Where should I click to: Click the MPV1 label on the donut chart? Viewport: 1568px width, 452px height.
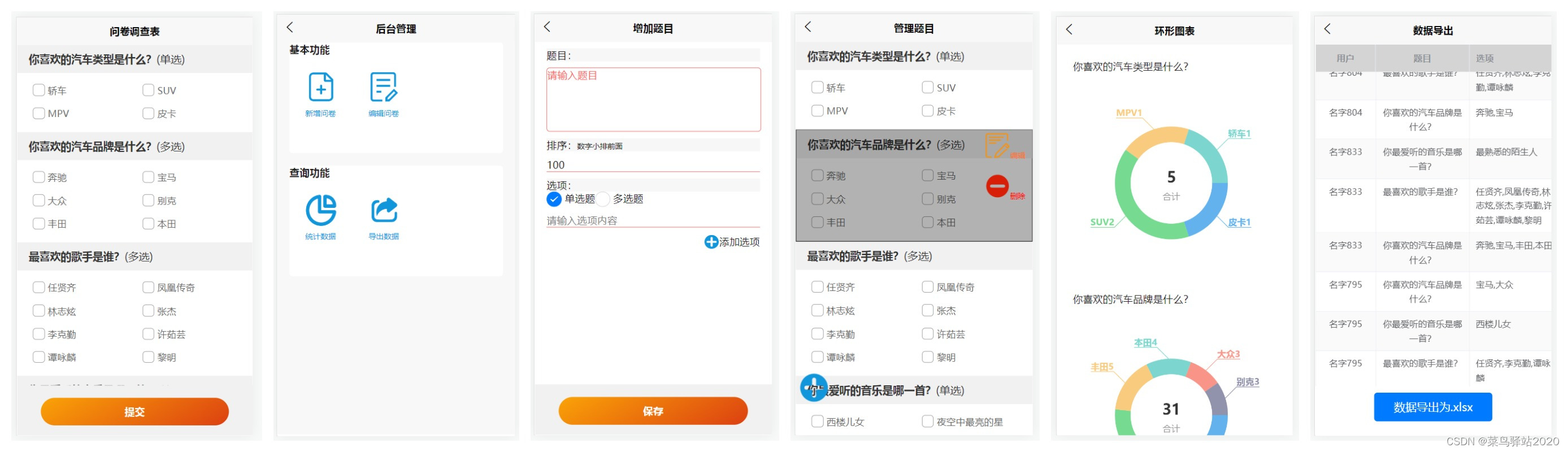coord(1128,112)
